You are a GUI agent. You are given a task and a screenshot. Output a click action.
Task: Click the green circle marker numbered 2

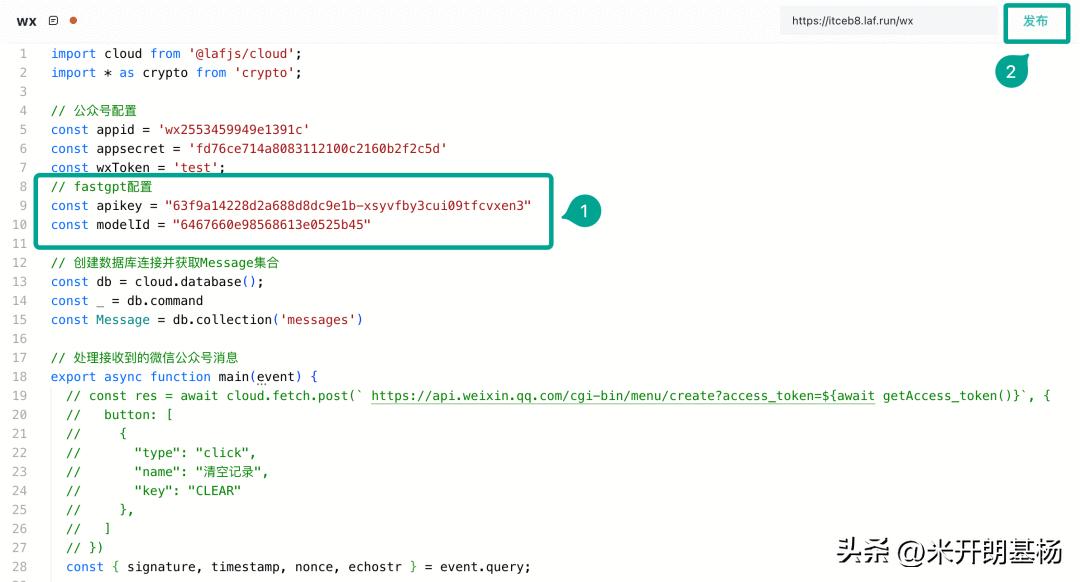tap(1011, 72)
